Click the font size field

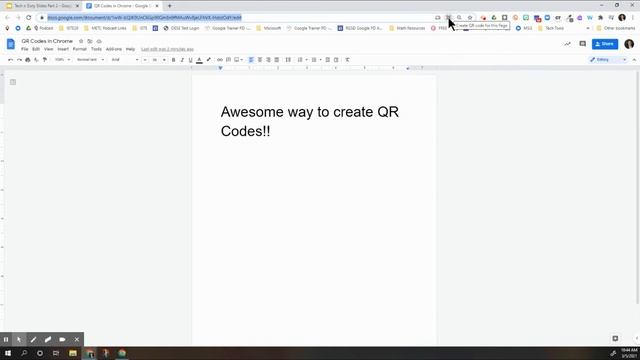click(155, 60)
